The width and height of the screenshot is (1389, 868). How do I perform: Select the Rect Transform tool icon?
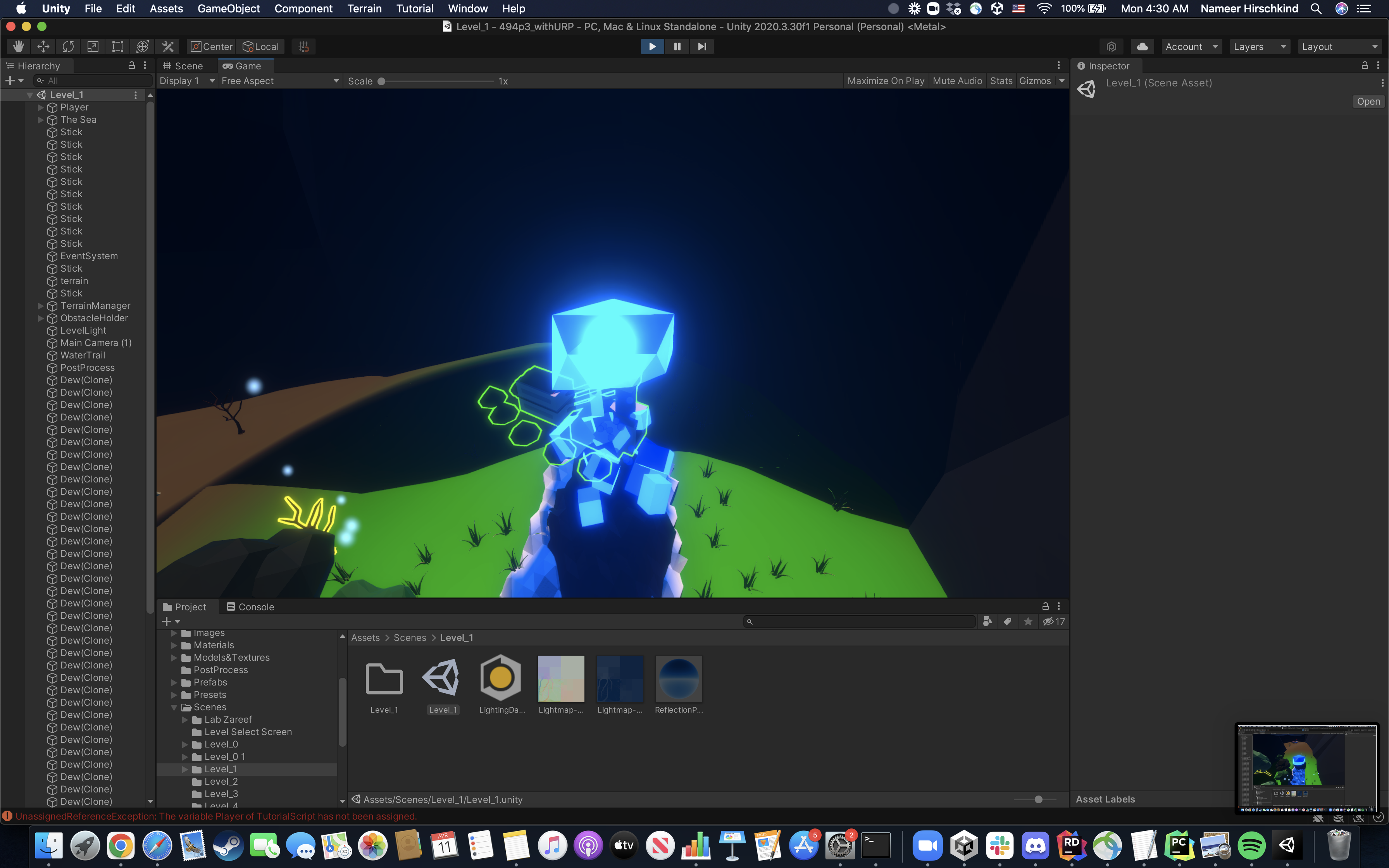(x=118, y=46)
